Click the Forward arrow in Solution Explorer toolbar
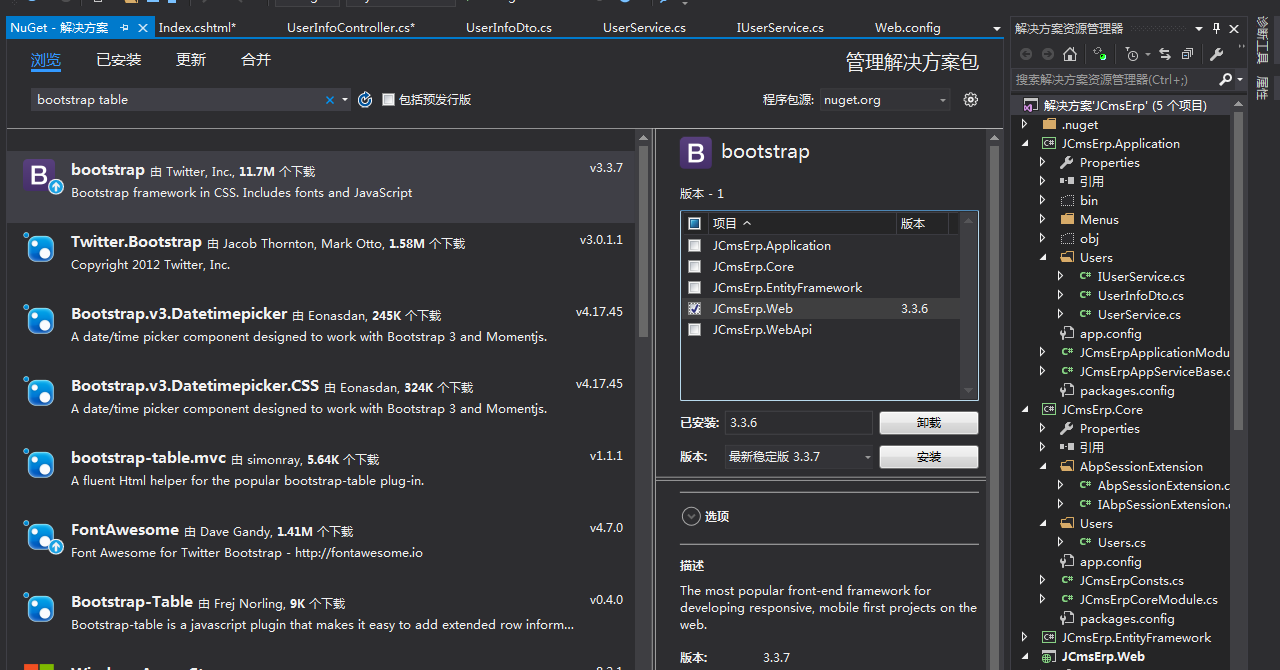Screen dimensions: 1280x670 pyautogui.click(x=1048, y=54)
